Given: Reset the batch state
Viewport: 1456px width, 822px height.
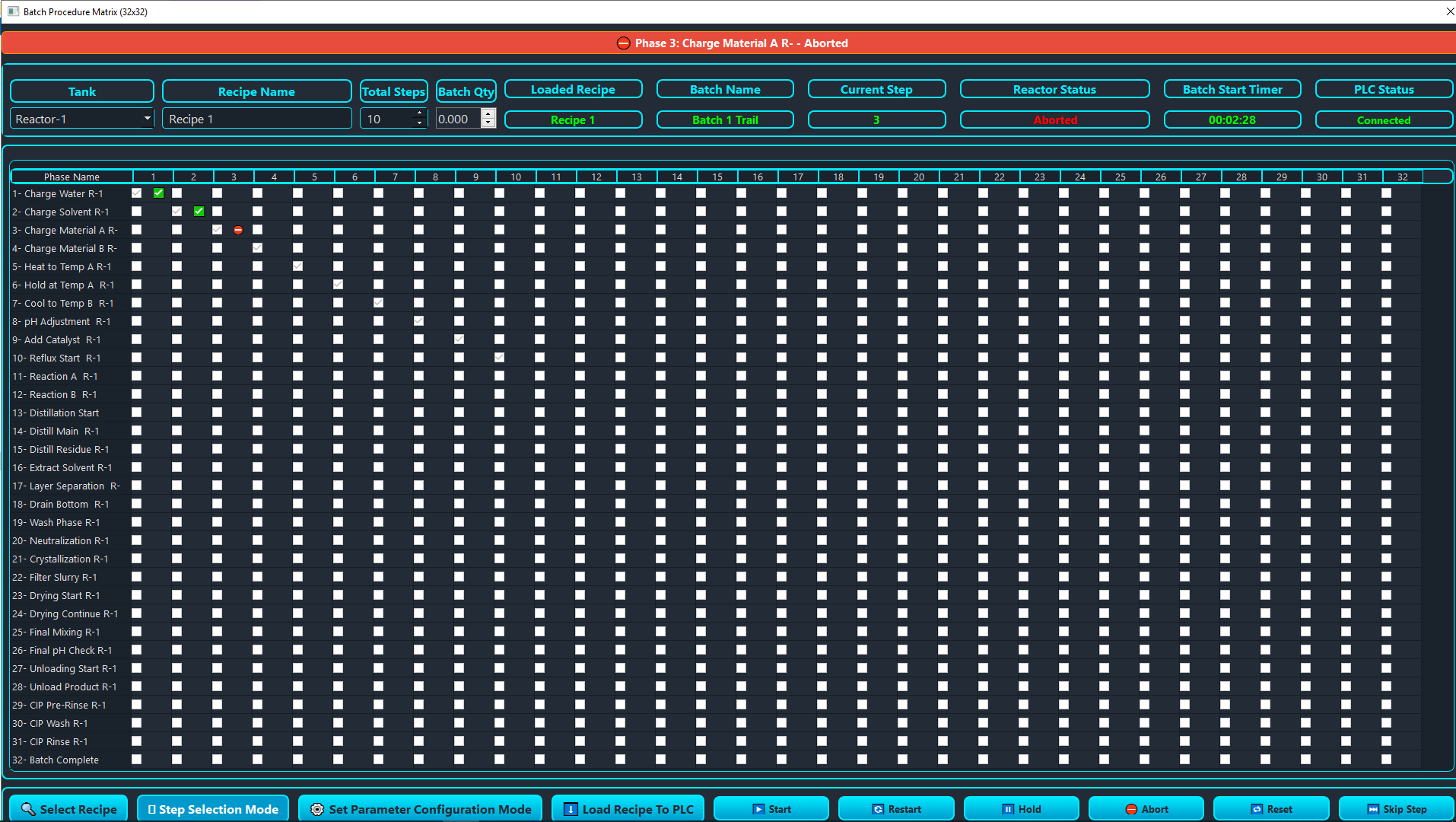Looking at the screenshot, I should click(x=1271, y=809).
